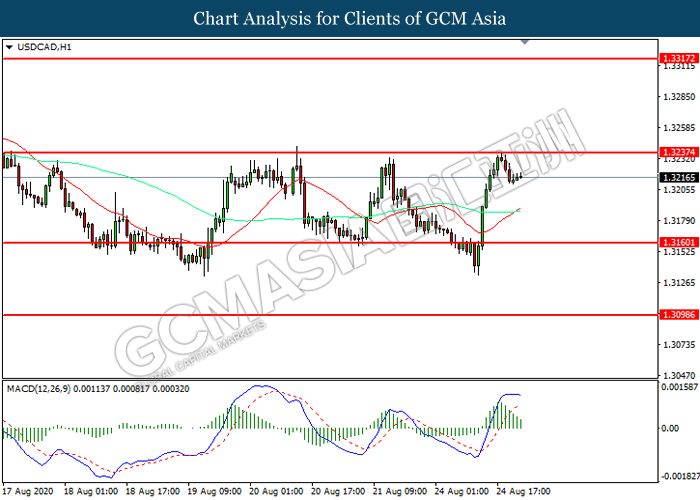Click the 1.32165 current price tag
This screenshot has height=500, width=700.
pyautogui.click(x=678, y=177)
